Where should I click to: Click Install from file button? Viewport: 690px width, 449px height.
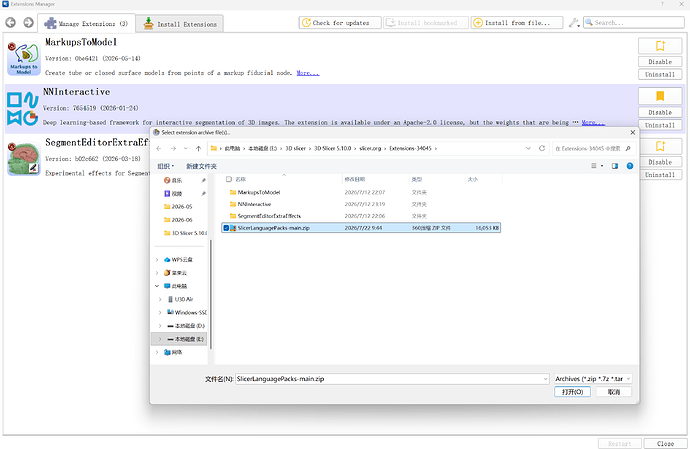click(x=517, y=22)
